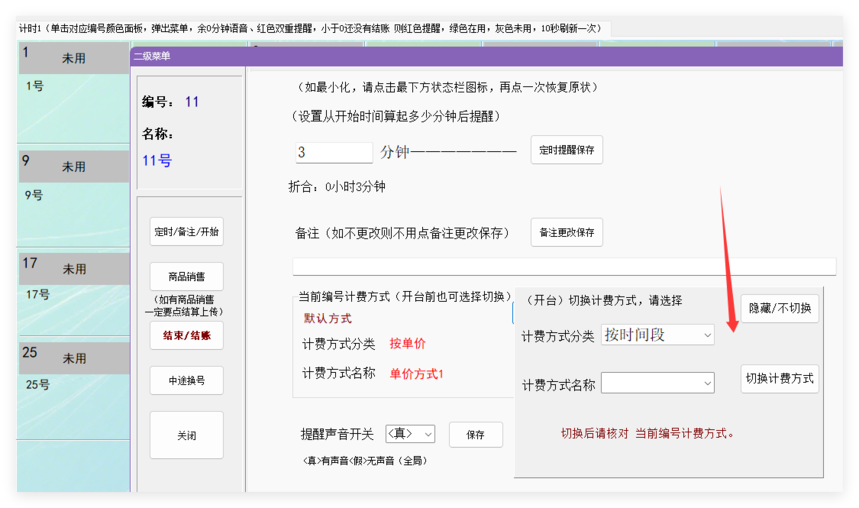Click the 二级菜单 title bar

[x=486, y=56]
